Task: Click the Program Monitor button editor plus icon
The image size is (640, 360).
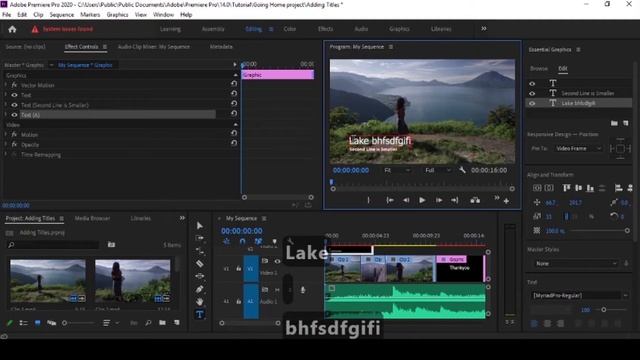Action: (506, 201)
